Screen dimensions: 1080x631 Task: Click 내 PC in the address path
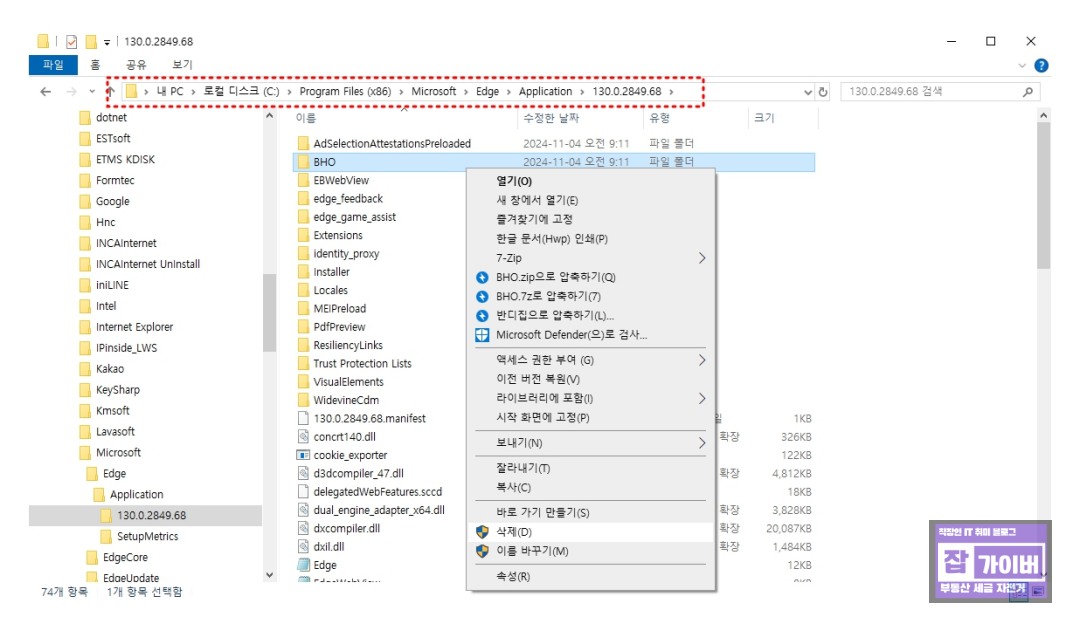pos(170,92)
